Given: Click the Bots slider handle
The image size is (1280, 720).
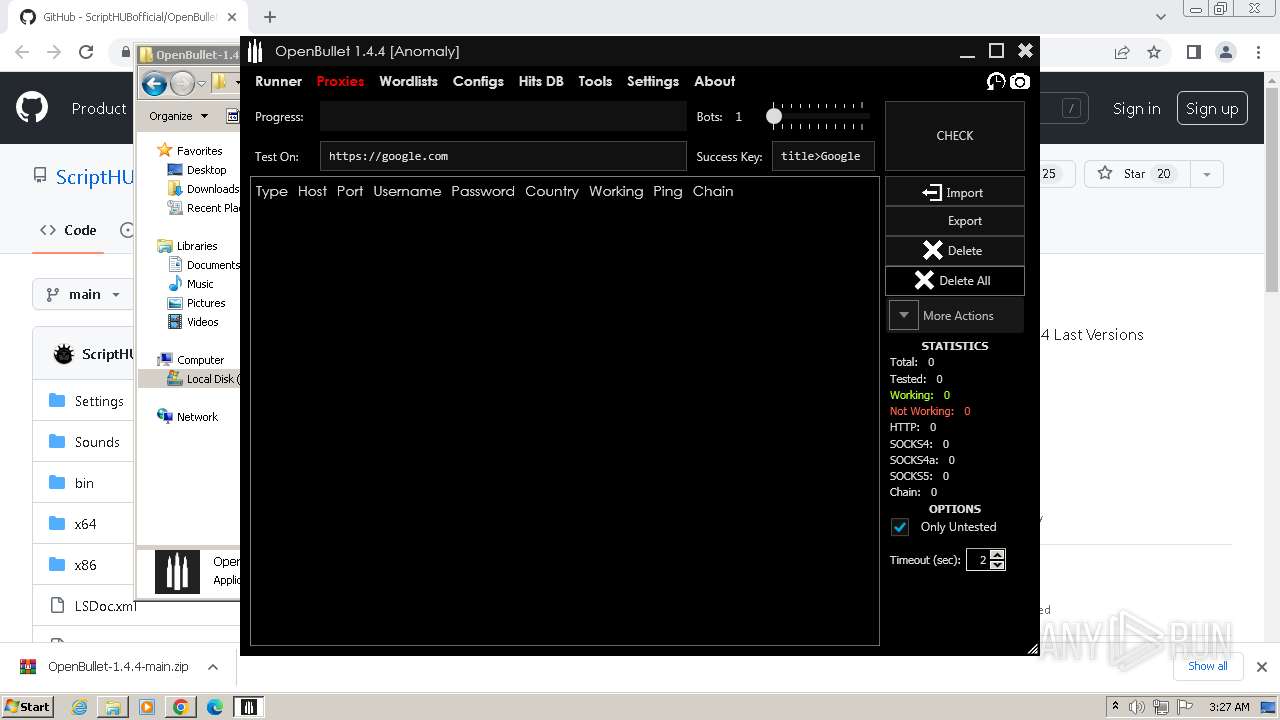Looking at the screenshot, I should tap(774, 116).
